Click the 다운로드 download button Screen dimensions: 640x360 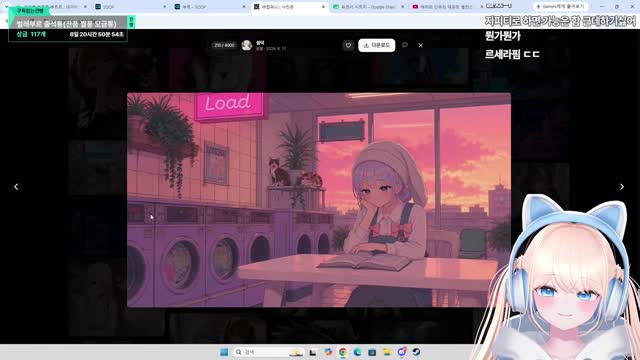[x=377, y=45]
